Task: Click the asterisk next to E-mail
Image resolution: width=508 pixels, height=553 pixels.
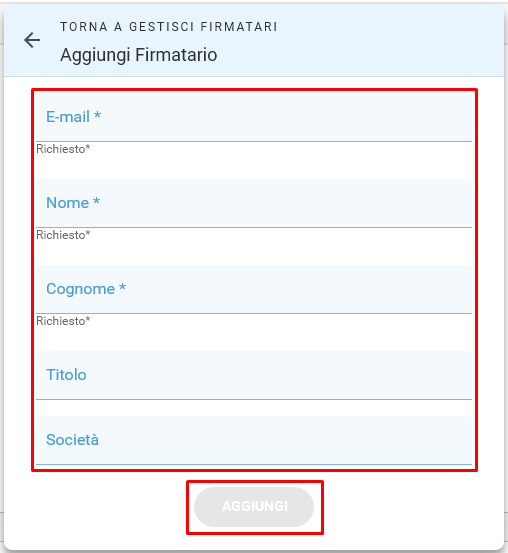Action: pos(97,115)
